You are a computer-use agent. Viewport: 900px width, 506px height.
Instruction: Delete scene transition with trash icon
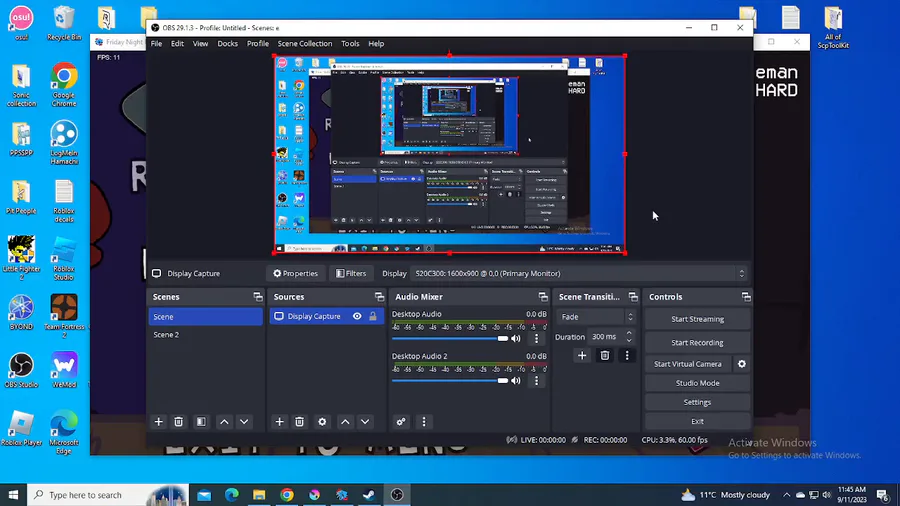(604, 356)
